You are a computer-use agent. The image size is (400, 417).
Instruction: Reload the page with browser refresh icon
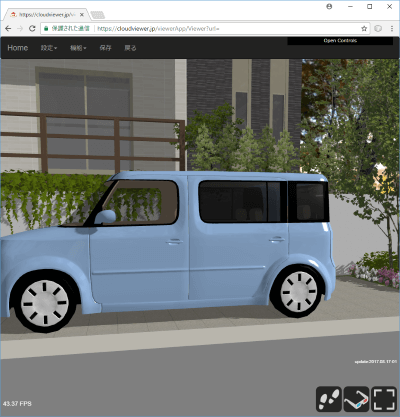(x=32, y=29)
